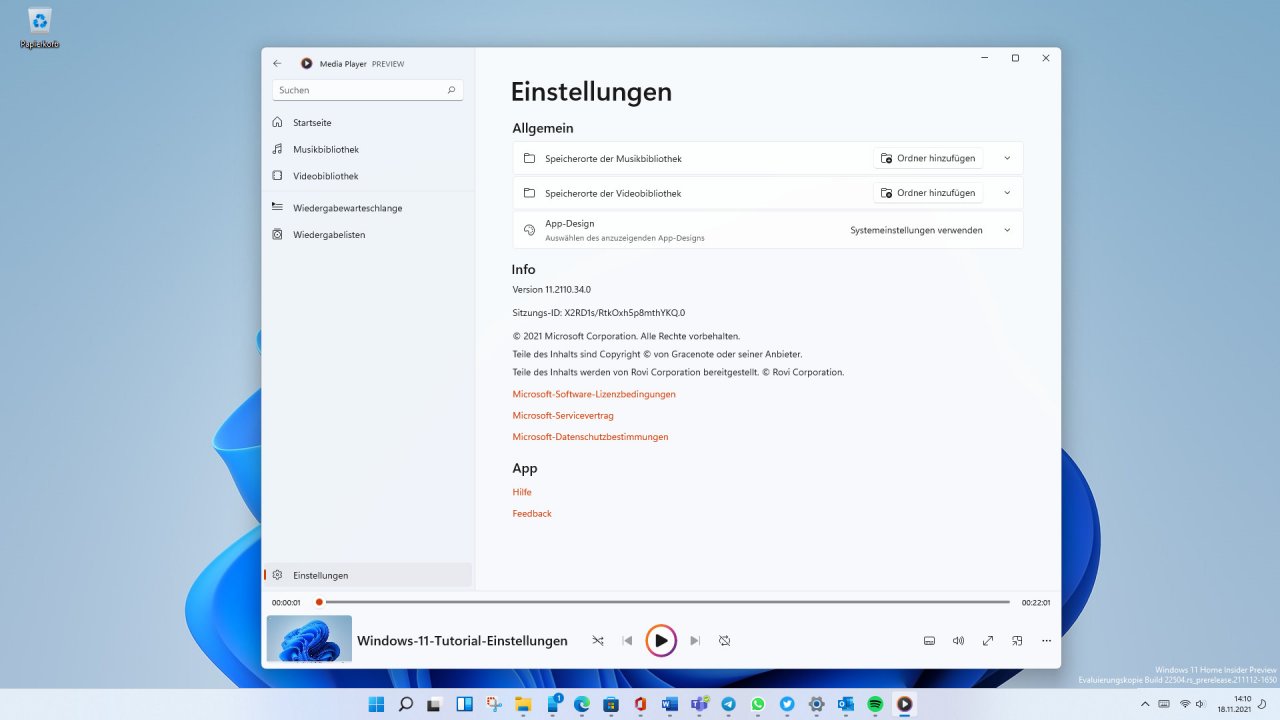Expand Speicherorte der Videobibliothek chevron
Screen dimensions: 1280x720
tap(1007, 193)
